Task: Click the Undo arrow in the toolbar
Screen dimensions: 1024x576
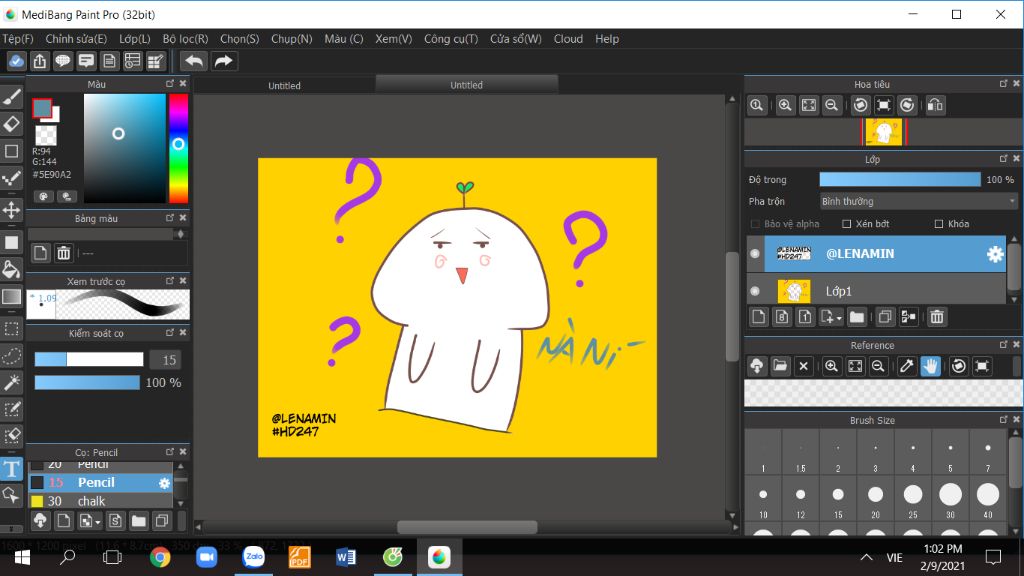Action: [193, 61]
